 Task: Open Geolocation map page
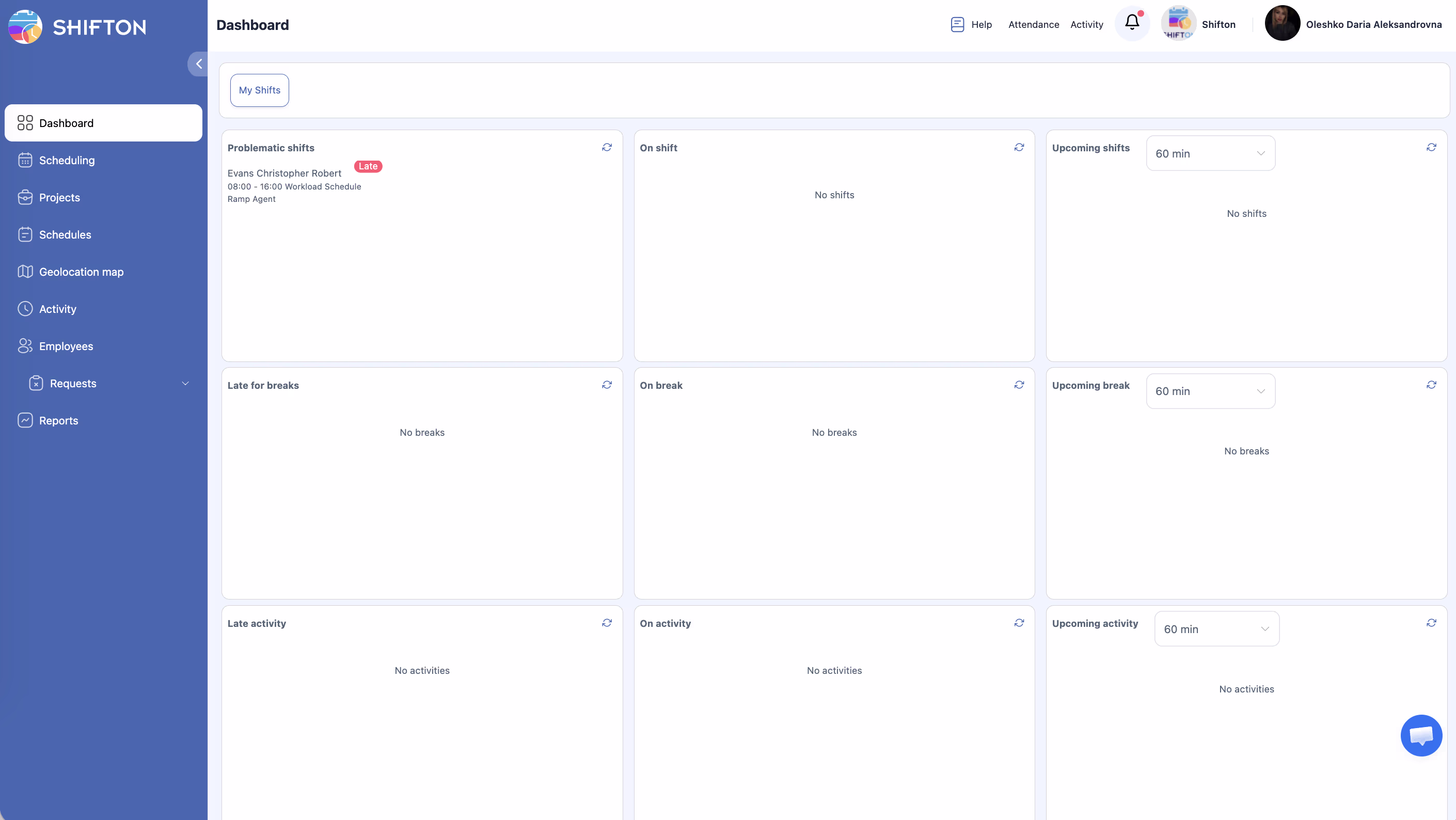point(81,272)
